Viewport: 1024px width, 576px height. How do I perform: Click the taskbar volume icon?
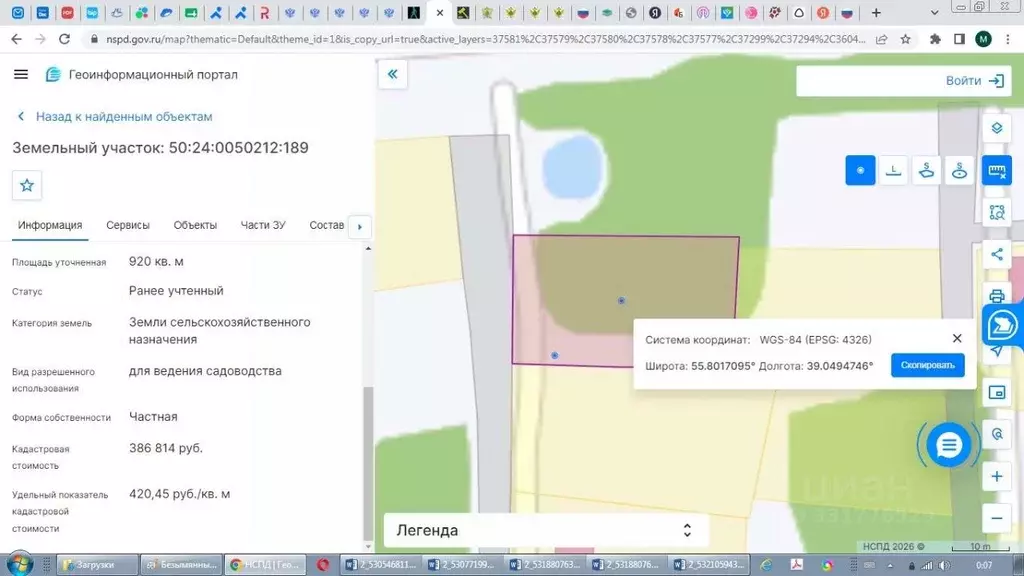944,566
